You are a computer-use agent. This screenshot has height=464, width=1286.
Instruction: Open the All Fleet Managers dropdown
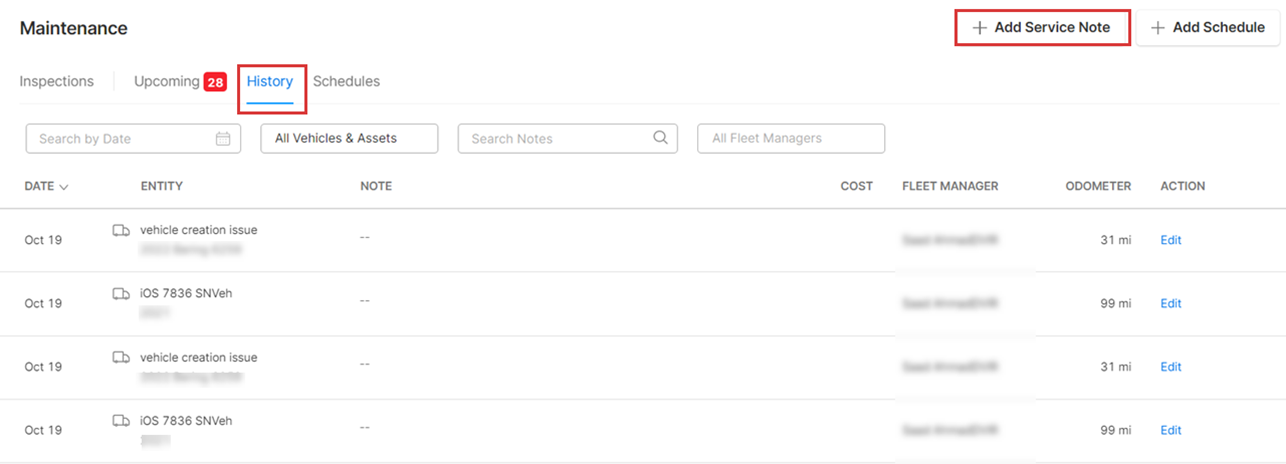790,139
